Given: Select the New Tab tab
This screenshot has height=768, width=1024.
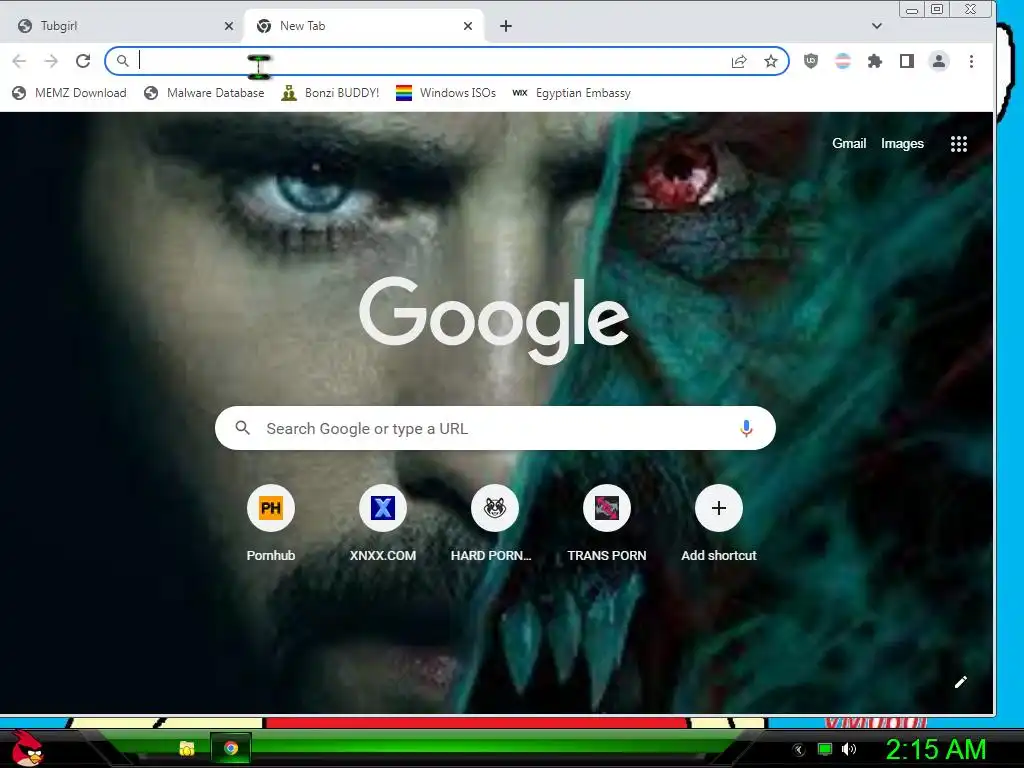Looking at the screenshot, I should pos(364,26).
